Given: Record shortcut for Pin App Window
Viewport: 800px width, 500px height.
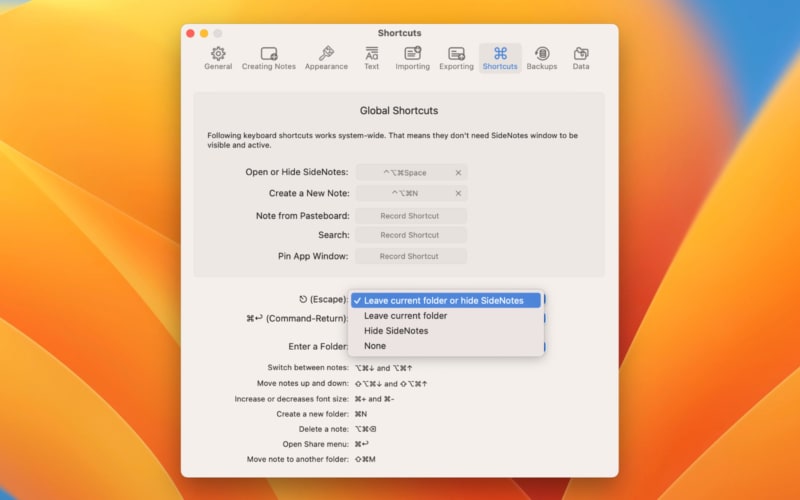Looking at the screenshot, I should click(x=411, y=256).
